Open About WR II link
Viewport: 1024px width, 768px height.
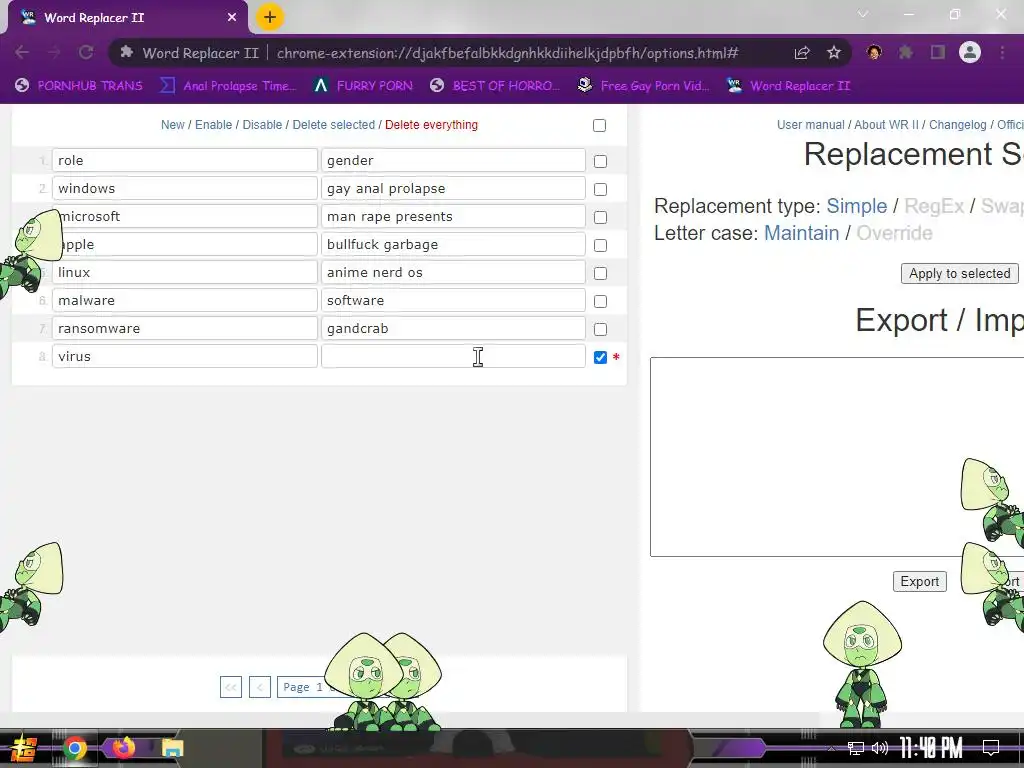(886, 125)
